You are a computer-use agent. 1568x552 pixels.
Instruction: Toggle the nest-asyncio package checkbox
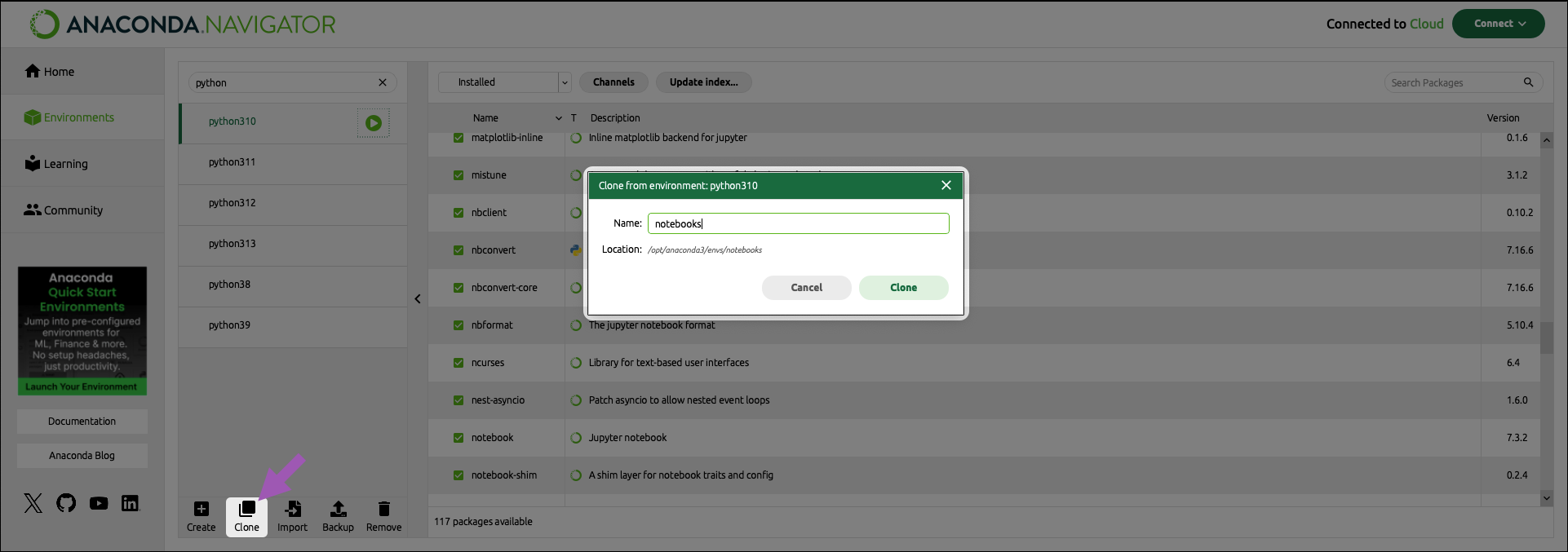(458, 400)
